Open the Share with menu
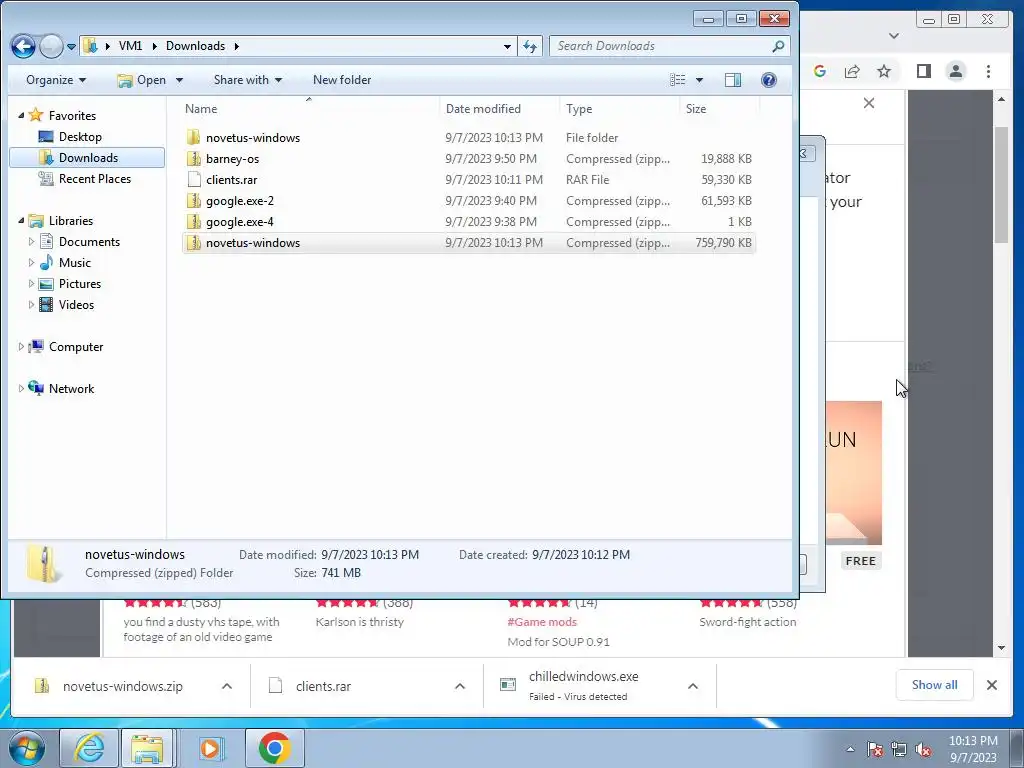 pos(248,80)
